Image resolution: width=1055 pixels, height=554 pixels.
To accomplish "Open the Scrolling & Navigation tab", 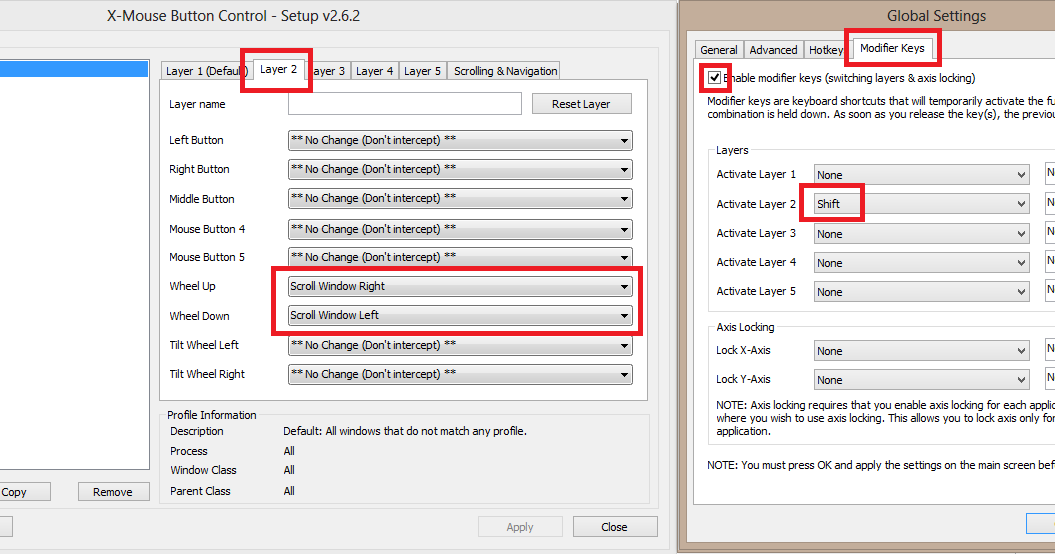I will point(505,71).
